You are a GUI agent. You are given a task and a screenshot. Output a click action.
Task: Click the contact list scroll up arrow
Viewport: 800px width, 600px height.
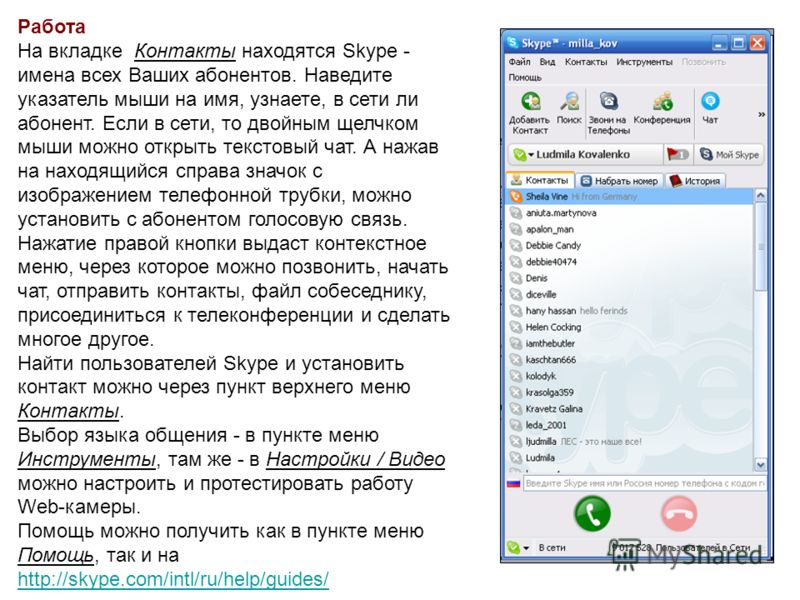coord(760,195)
